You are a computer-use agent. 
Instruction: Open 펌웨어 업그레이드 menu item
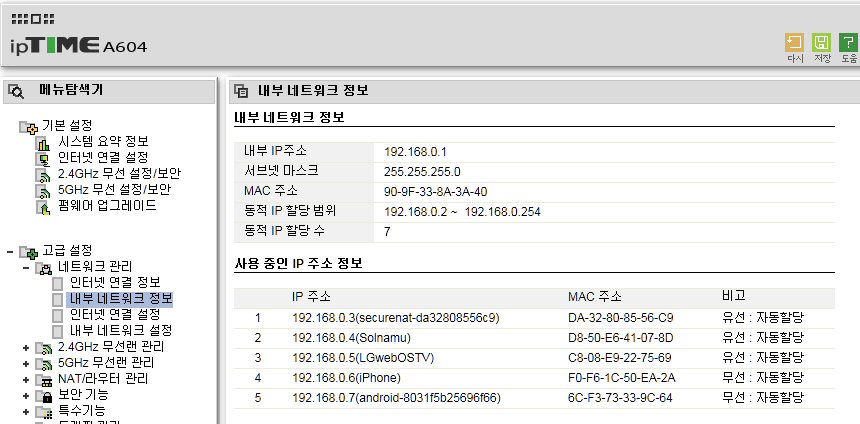pos(108,206)
